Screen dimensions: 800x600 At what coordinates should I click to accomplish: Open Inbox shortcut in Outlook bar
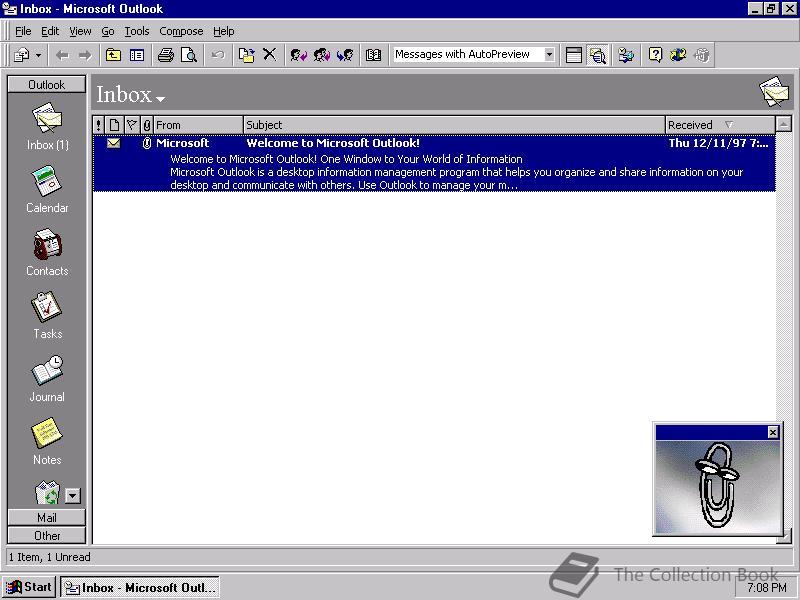point(47,127)
